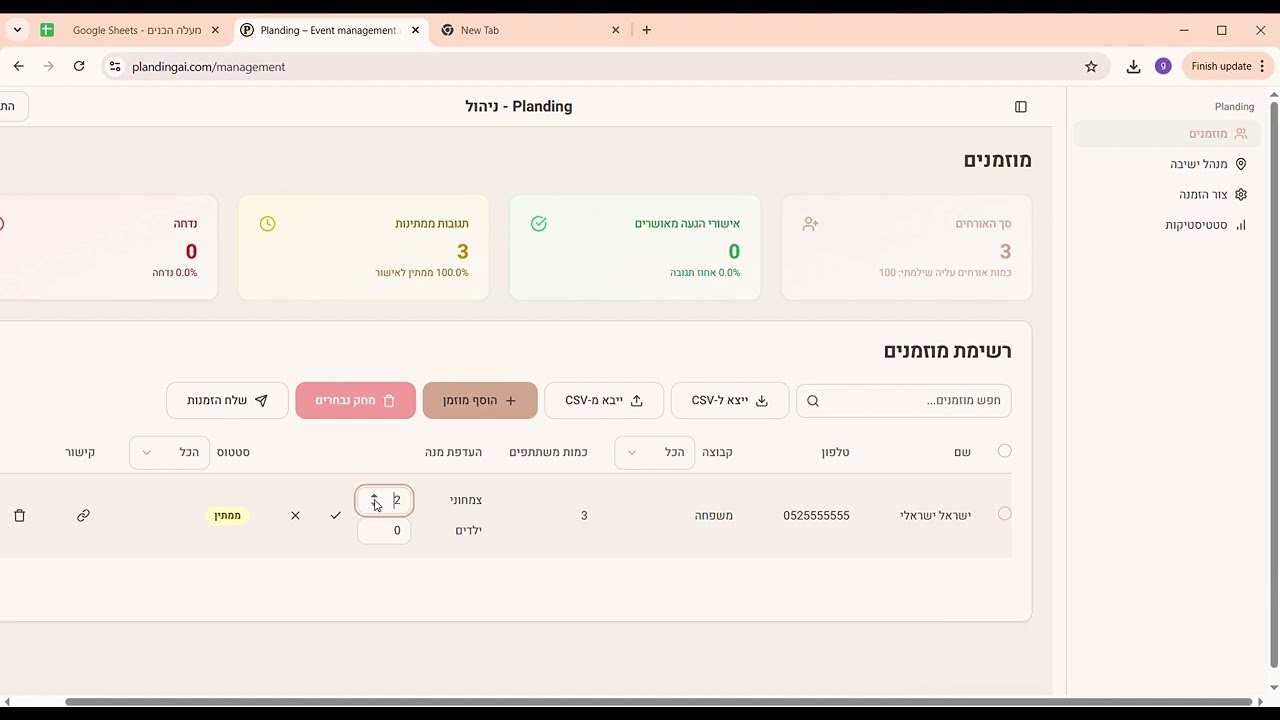Switch to the Google Sheets tab

click(x=128, y=30)
